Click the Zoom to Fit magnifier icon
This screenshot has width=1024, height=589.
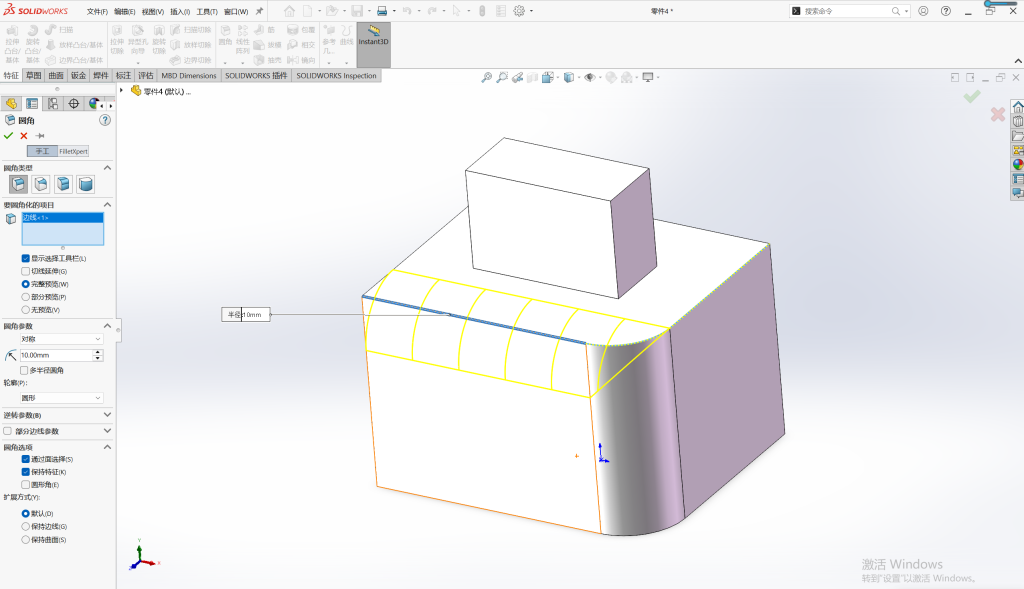487,78
